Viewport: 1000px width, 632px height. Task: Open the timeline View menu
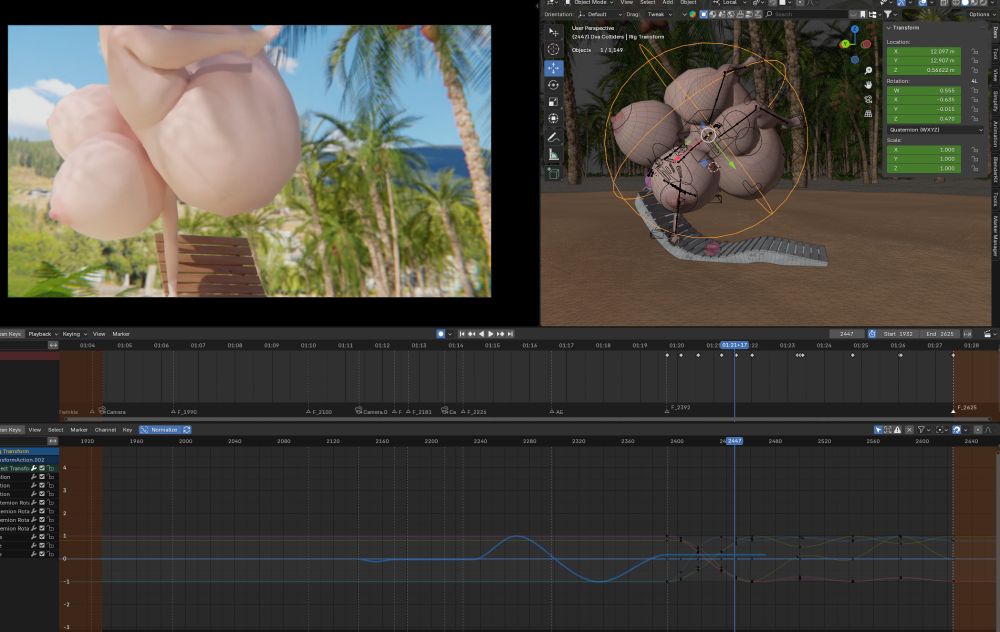pyautogui.click(x=99, y=334)
